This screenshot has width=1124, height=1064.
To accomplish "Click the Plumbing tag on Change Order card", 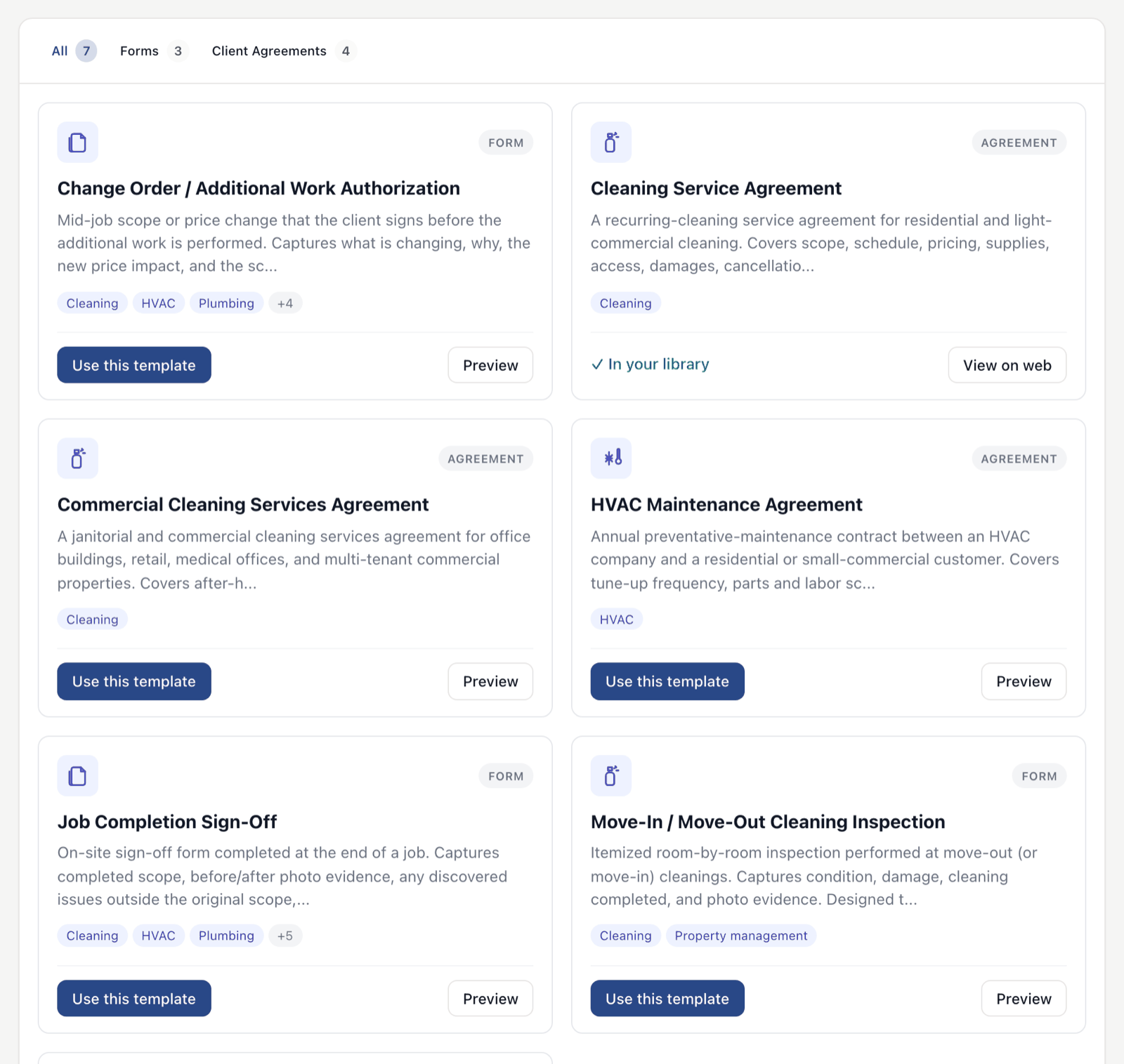I will pyautogui.click(x=226, y=303).
